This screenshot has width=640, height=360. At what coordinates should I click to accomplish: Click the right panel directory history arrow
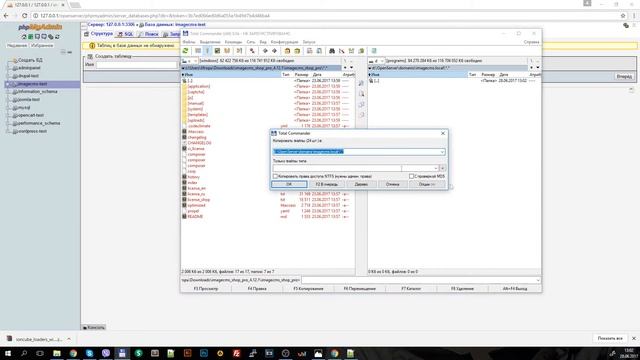[x=538, y=68]
